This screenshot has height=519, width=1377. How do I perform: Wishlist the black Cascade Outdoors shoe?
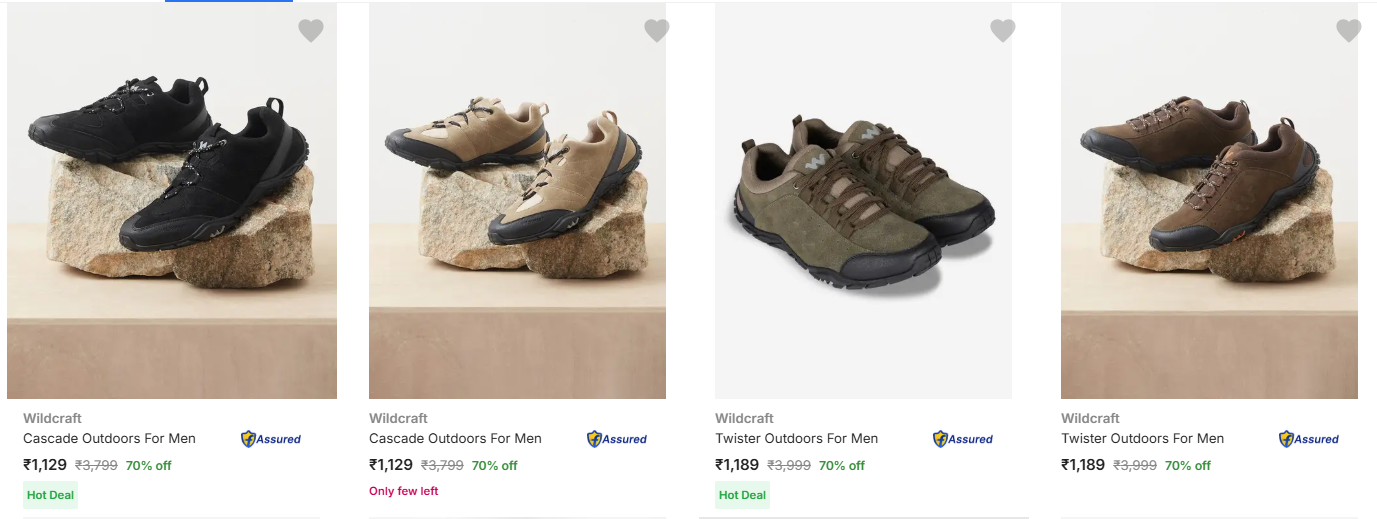tap(311, 31)
